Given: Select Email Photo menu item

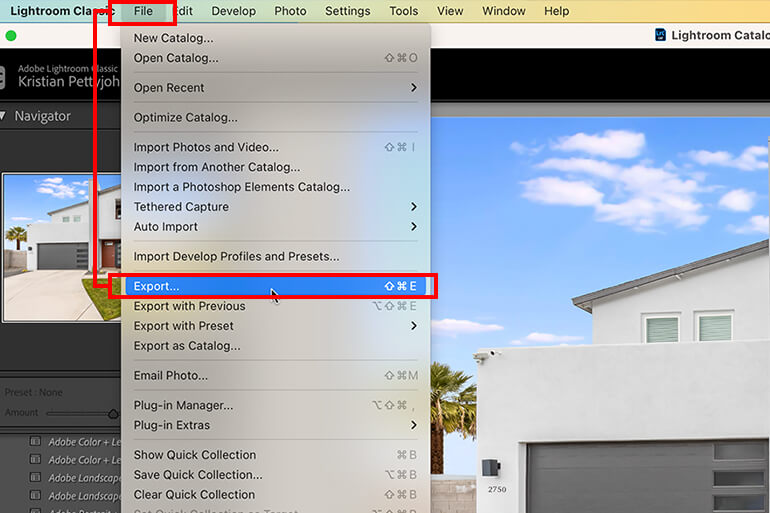Looking at the screenshot, I should pyautogui.click(x=275, y=376).
